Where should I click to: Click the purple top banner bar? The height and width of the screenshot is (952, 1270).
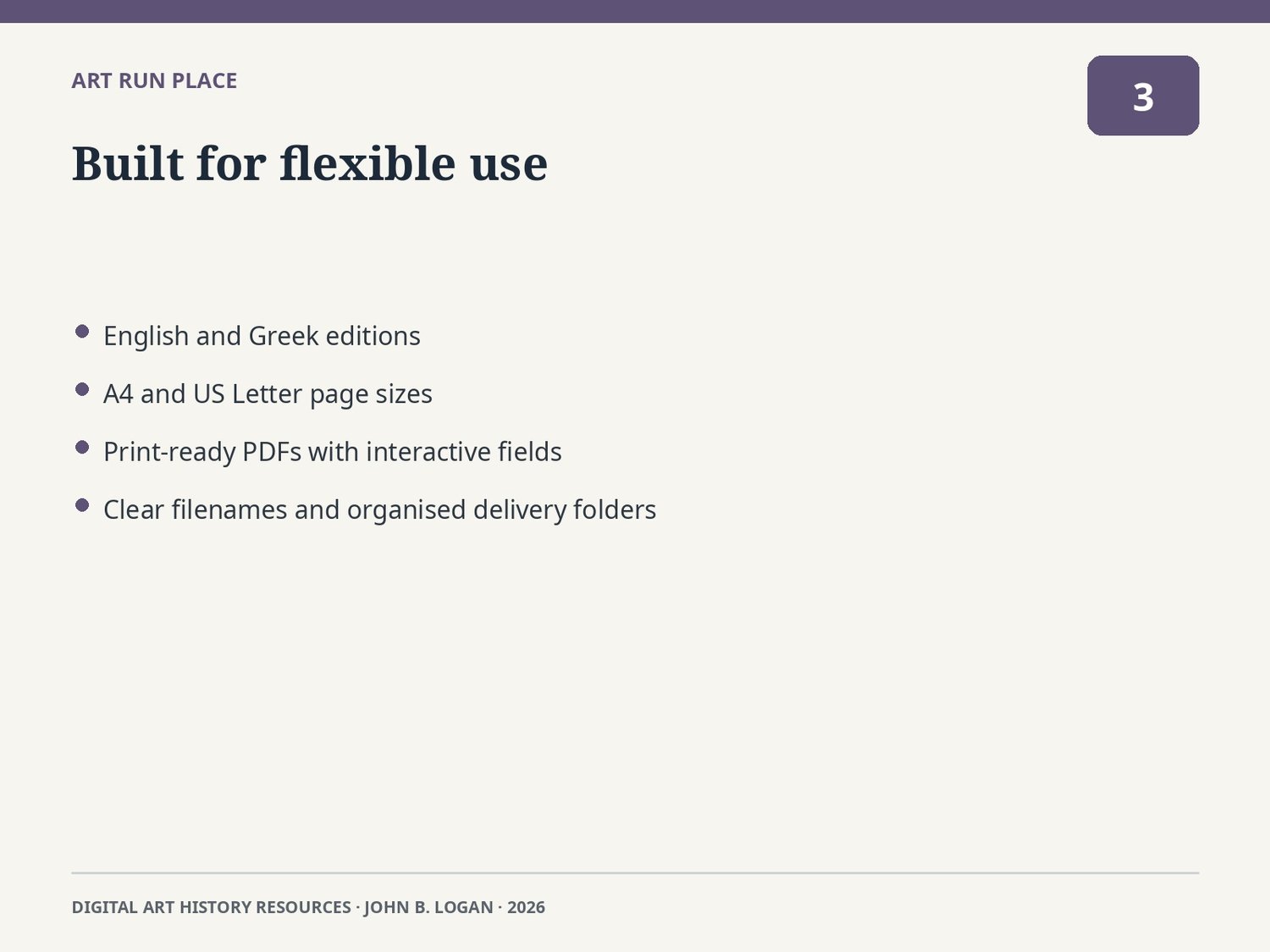coord(635,11)
